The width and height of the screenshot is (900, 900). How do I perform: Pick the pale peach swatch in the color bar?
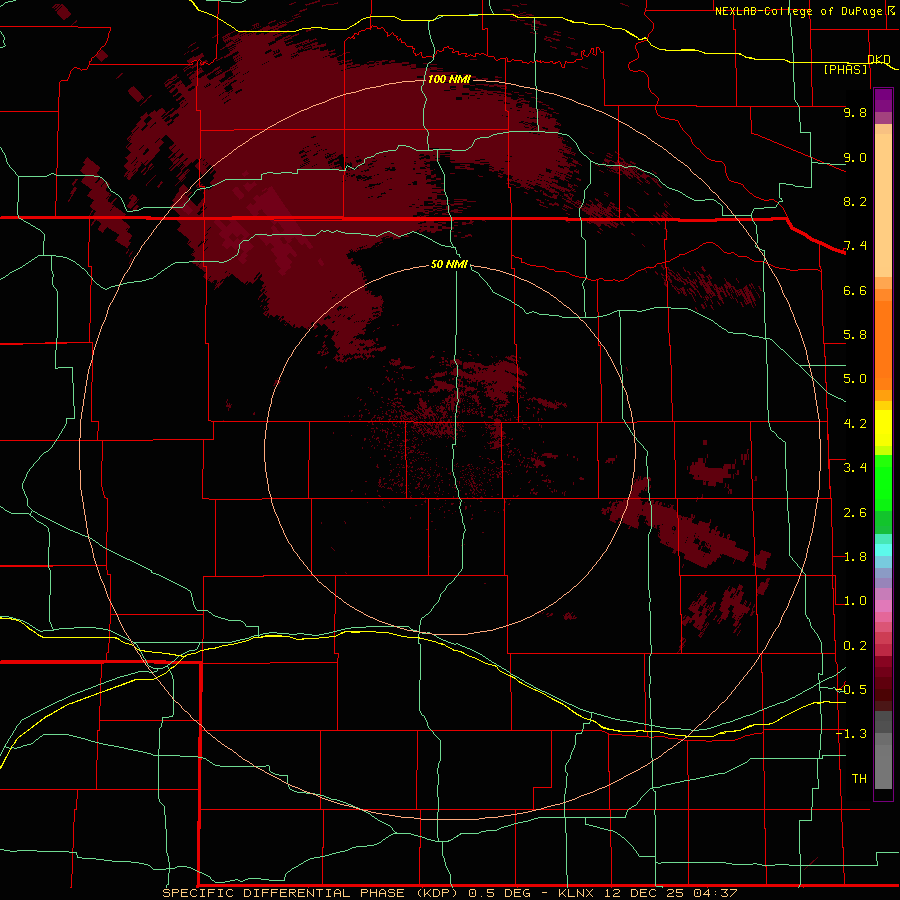click(883, 207)
